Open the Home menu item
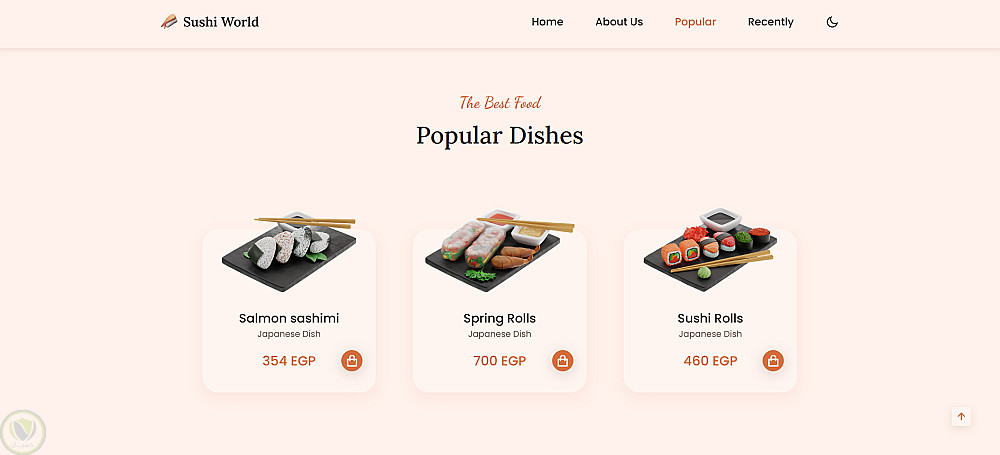 pos(547,22)
